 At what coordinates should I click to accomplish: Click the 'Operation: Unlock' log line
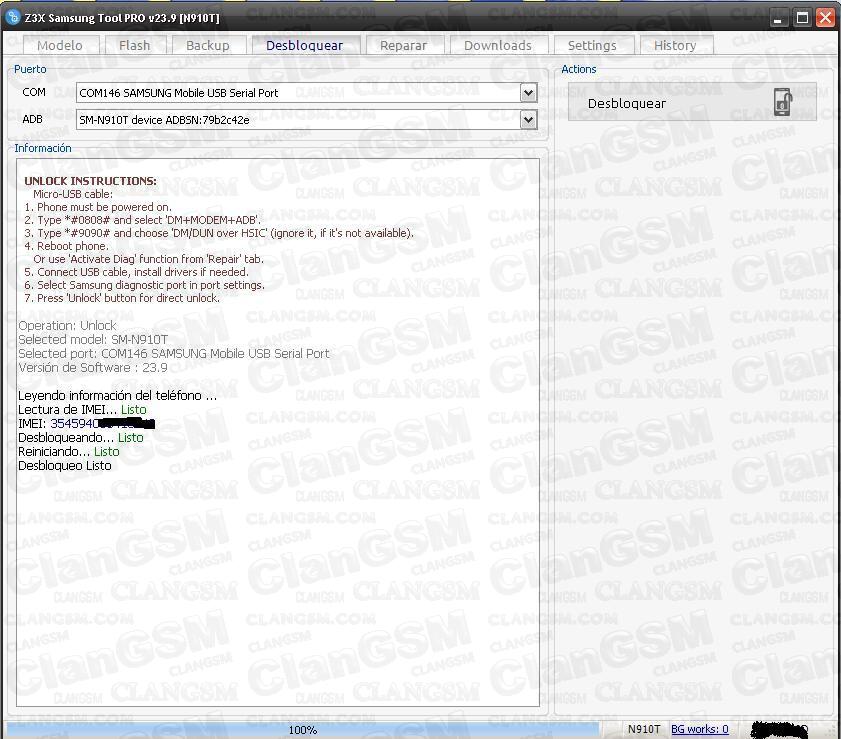coord(67,326)
